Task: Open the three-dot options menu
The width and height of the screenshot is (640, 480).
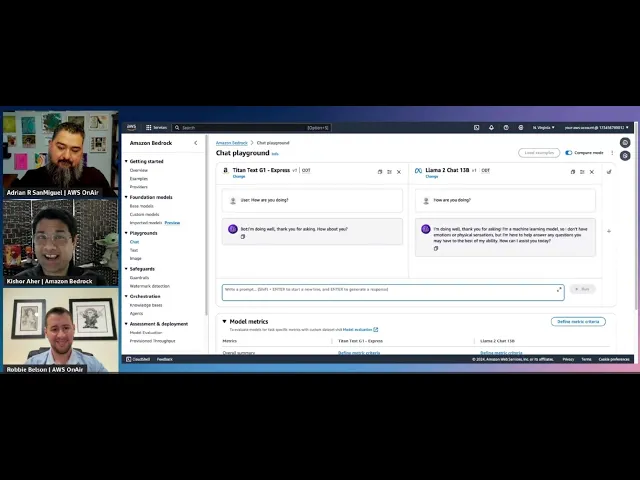Action: click(x=612, y=153)
